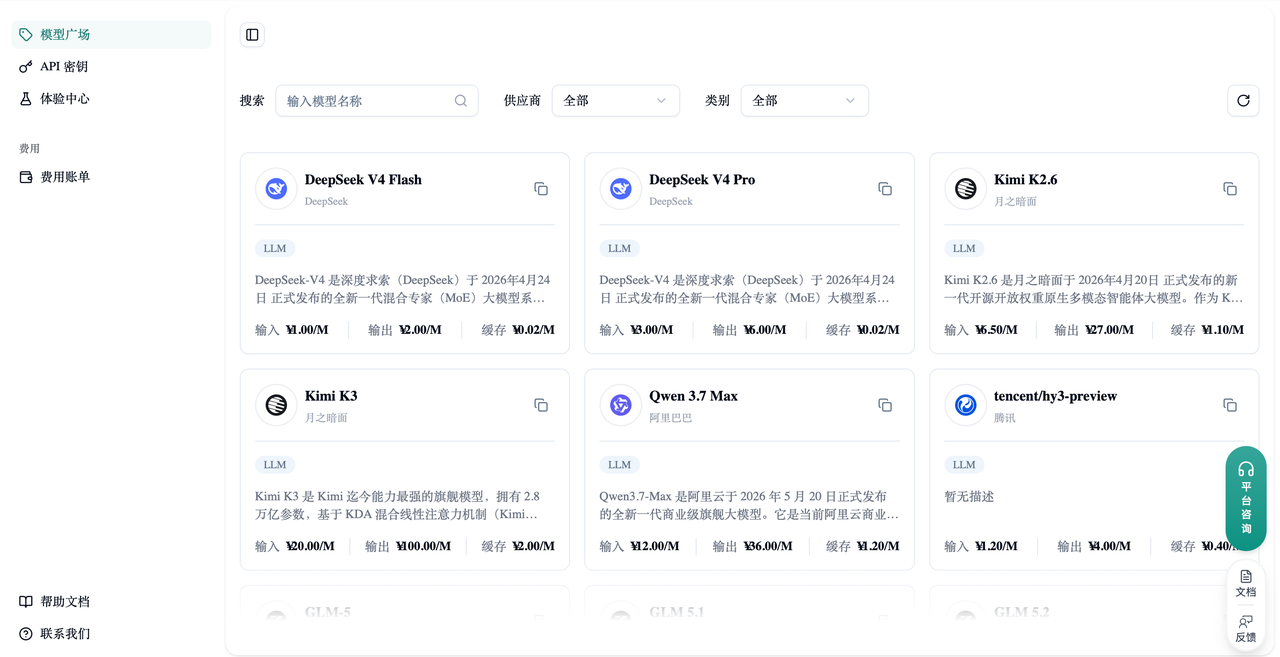1280x657 pixels.
Task: Click the search magnifier icon
Action: click(461, 101)
